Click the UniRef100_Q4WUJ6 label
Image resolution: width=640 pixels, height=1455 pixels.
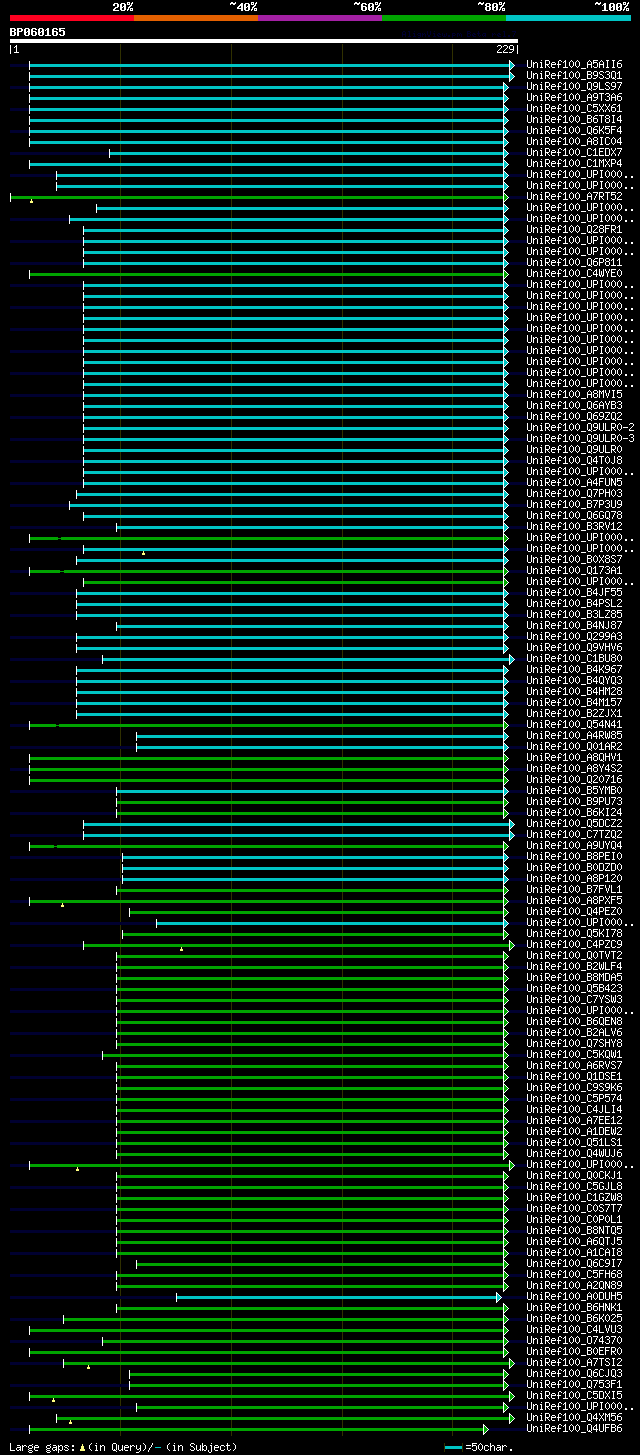(x=574, y=1153)
